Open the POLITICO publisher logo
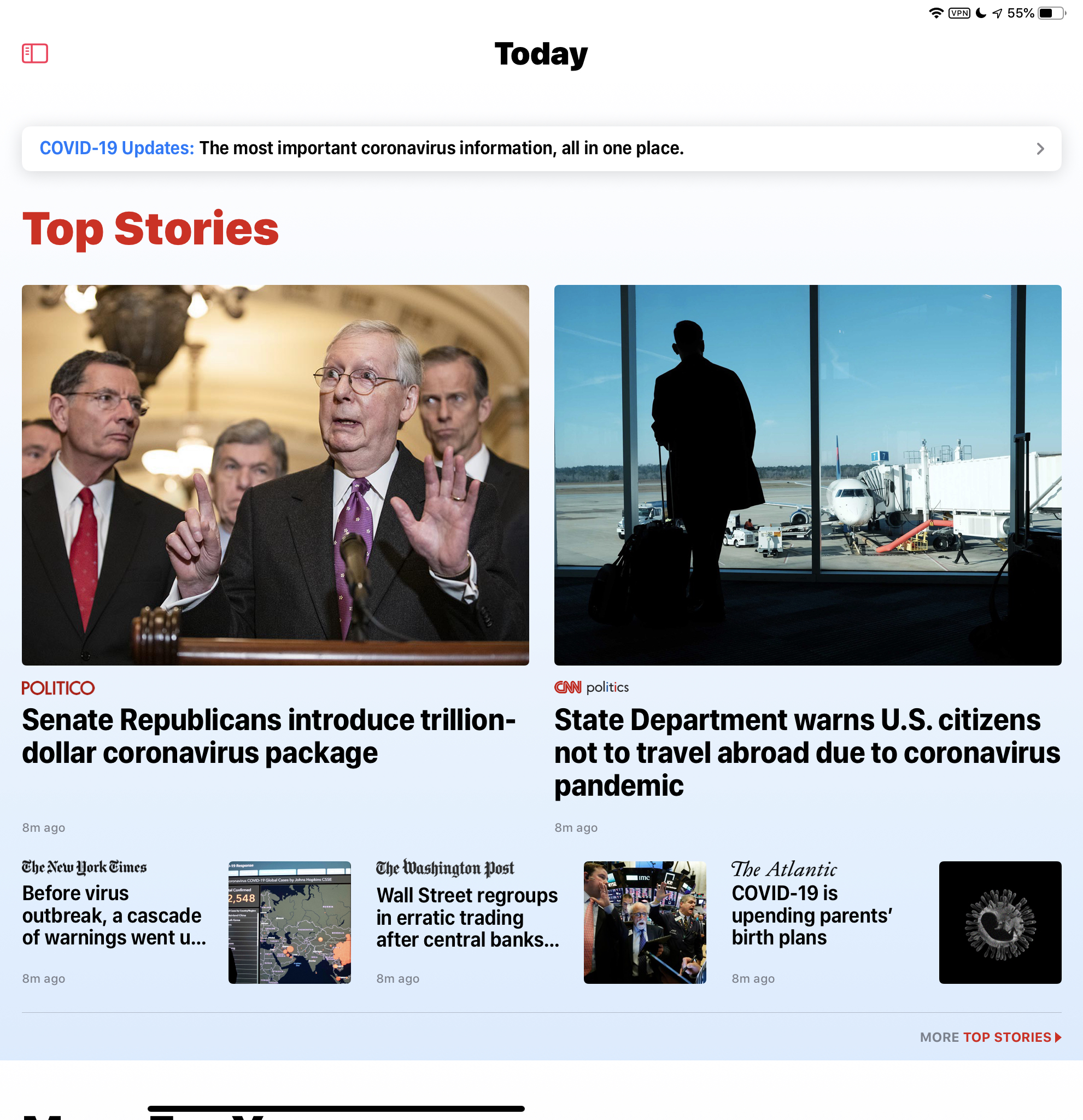The width and height of the screenshot is (1083, 1120). coord(58,687)
